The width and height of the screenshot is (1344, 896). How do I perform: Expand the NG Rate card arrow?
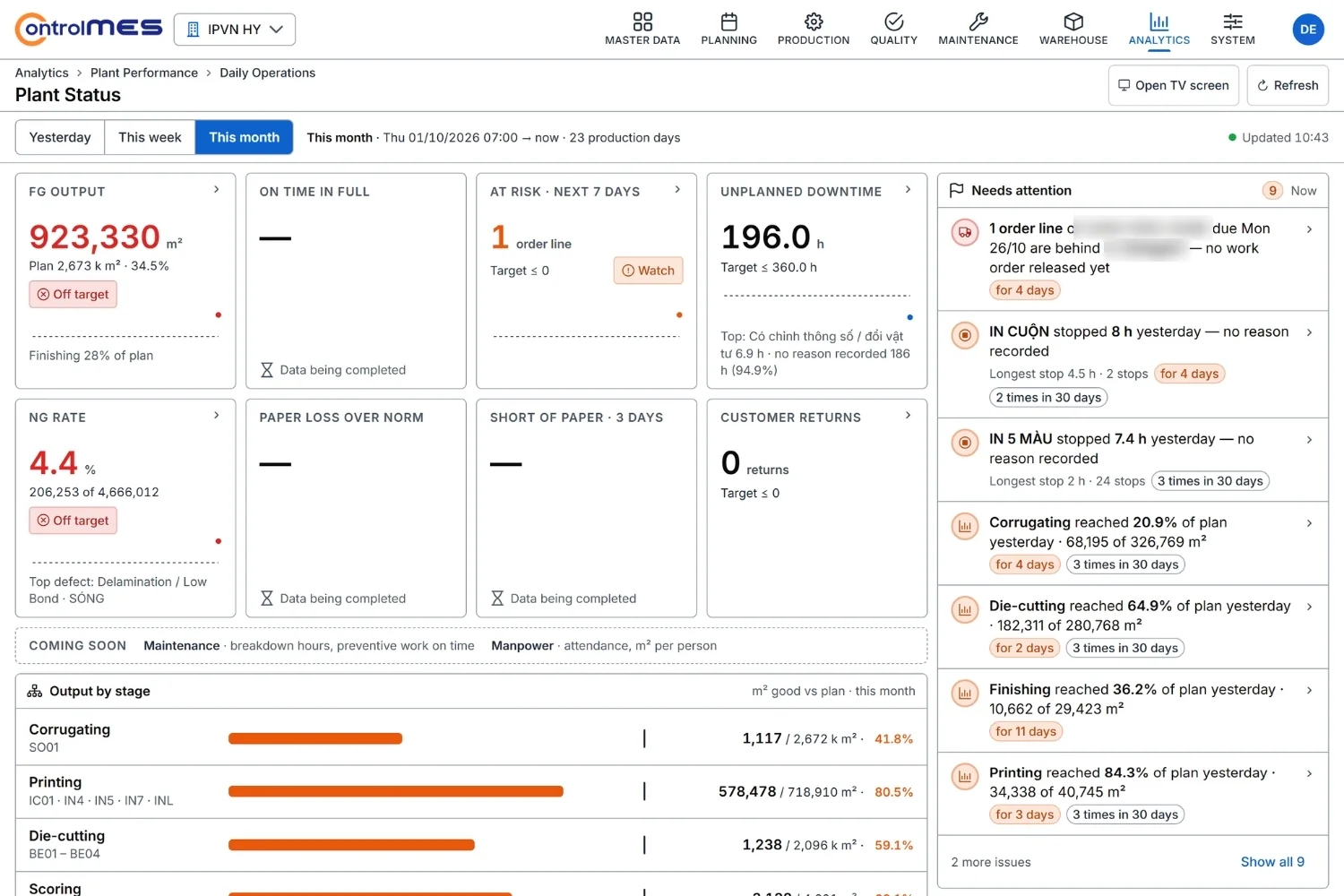click(x=216, y=415)
